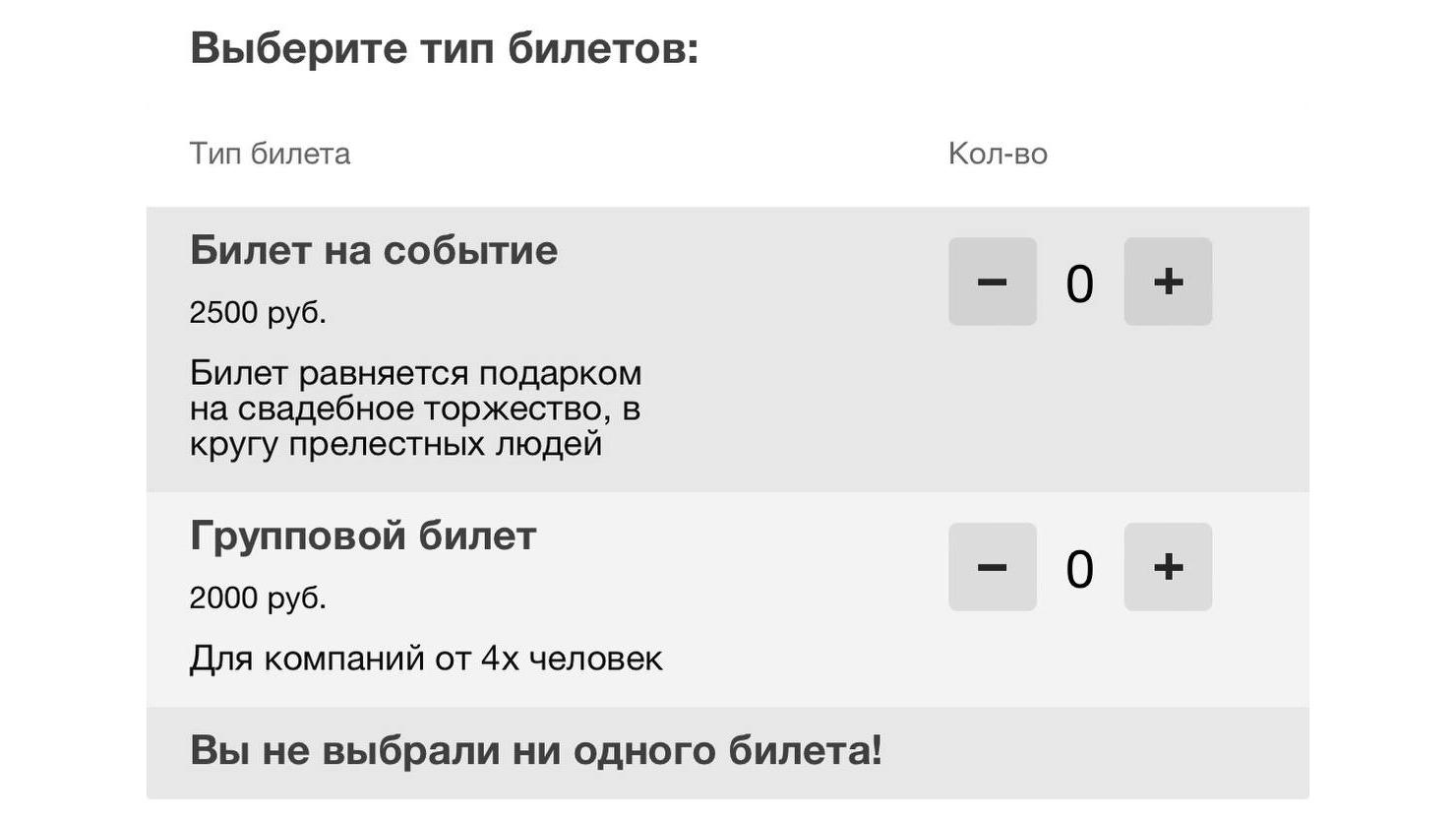Screen dimensions: 1456x819
Task: Decrease quantity of "Билет на событие"
Action: [992, 282]
